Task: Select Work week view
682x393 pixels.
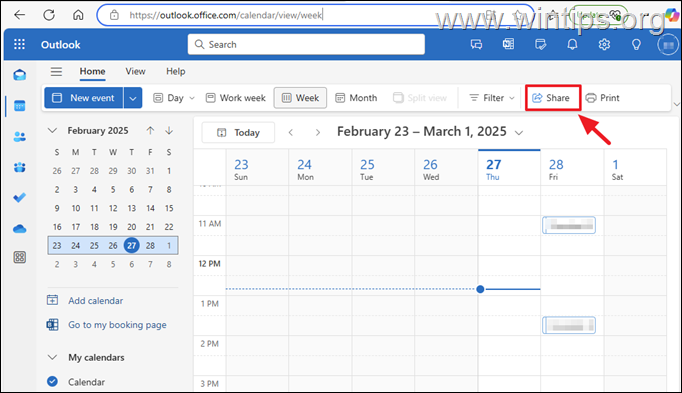Action: click(235, 98)
